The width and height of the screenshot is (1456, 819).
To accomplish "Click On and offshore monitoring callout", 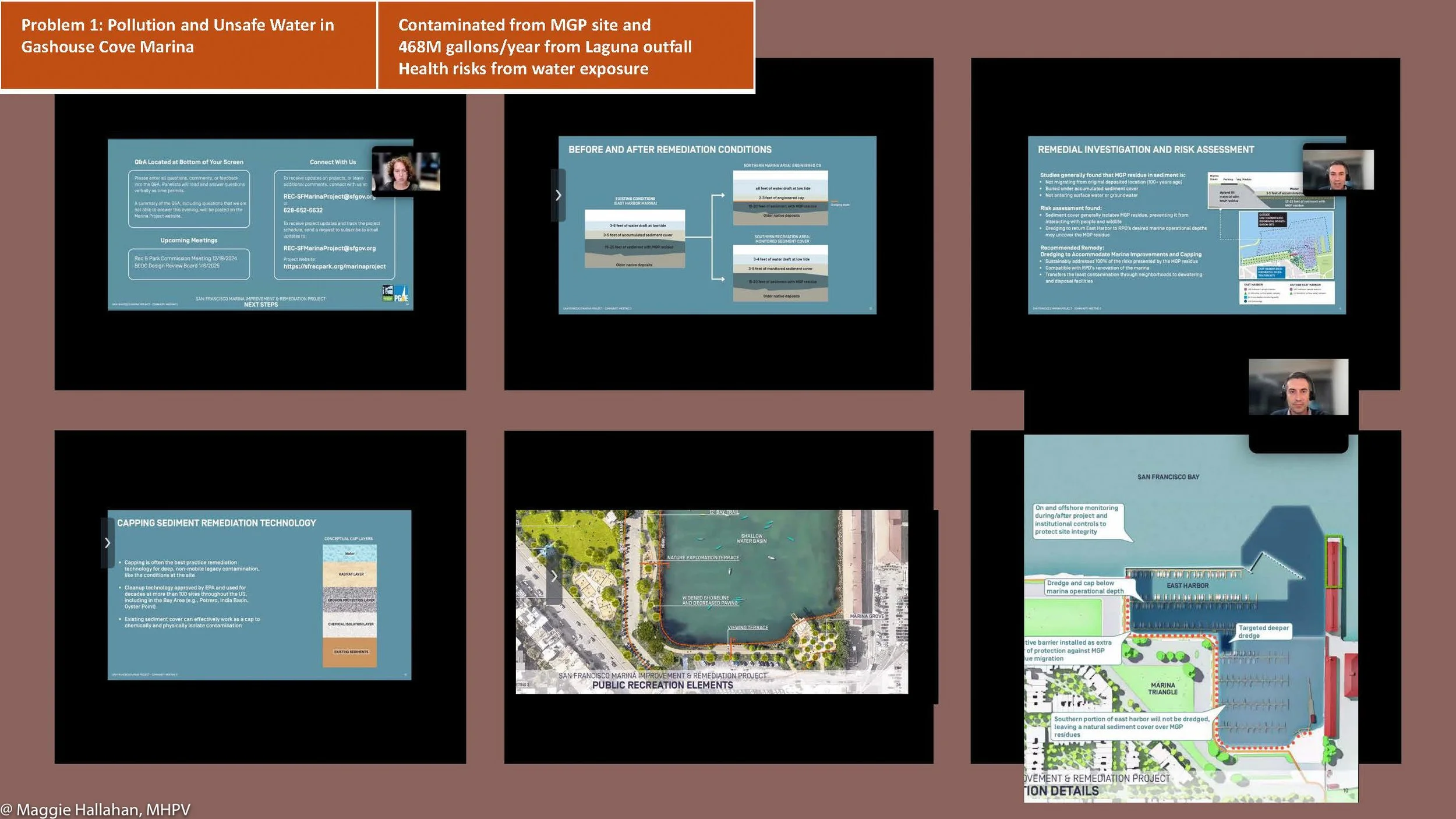I will click(x=1076, y=520).
